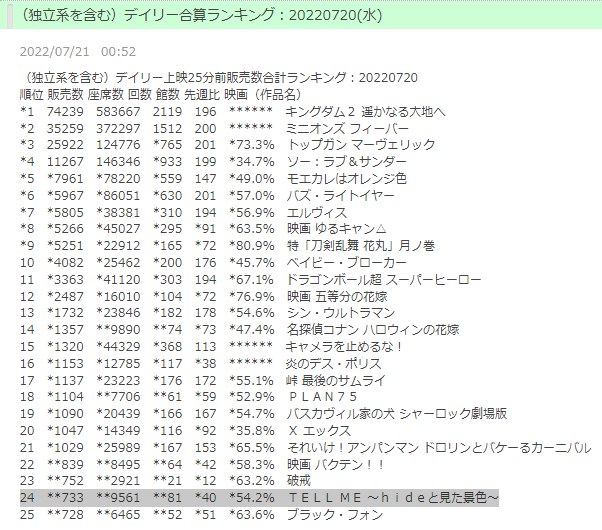Image resolution: width=602 pixels, height=530 pixels.
Task: Open the デイリー合算ランキング:20220720(水) heading
Action: tap(202, 15)
